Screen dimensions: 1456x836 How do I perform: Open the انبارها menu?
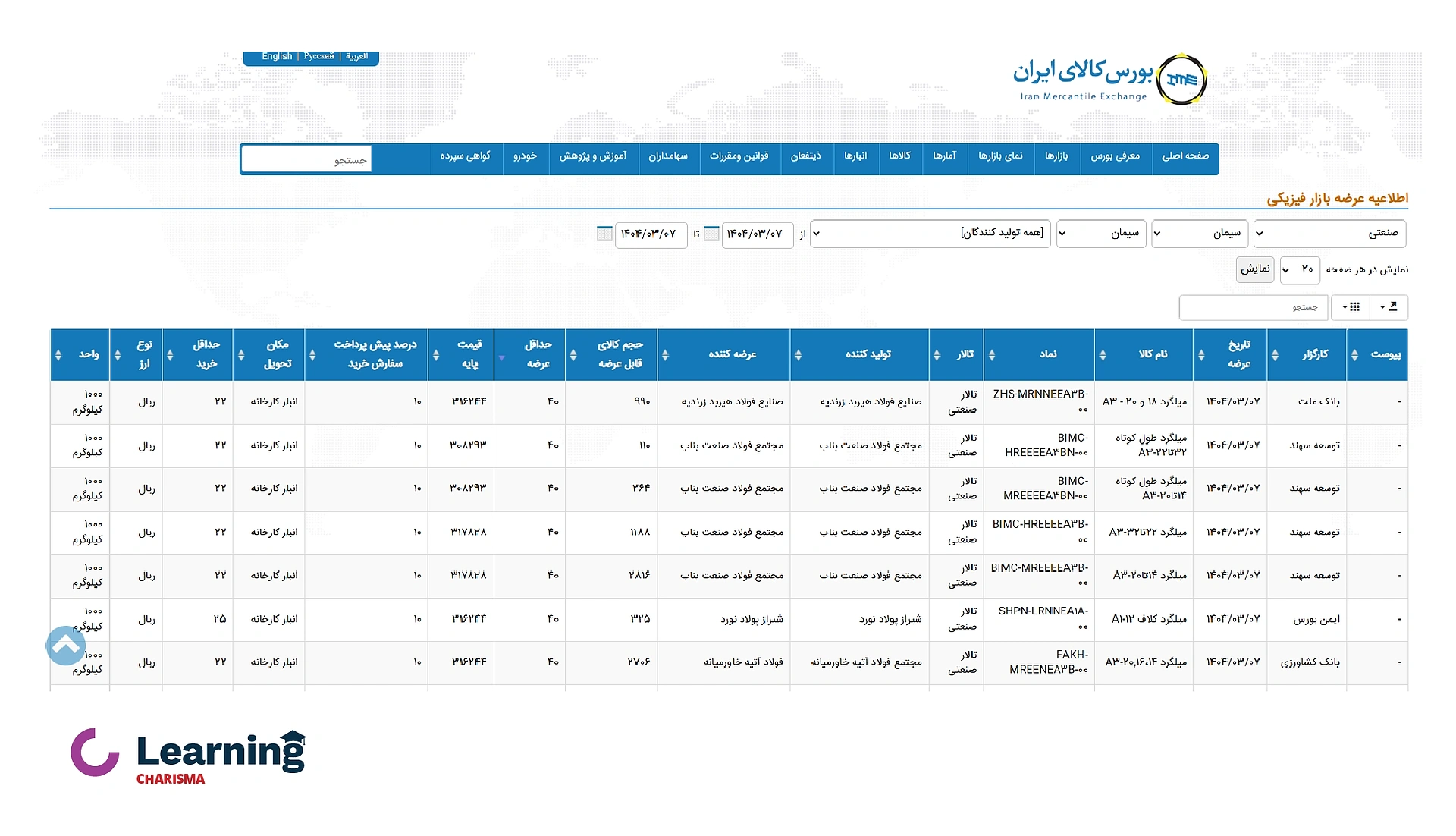pyautogui.click(x=855, y=156)
